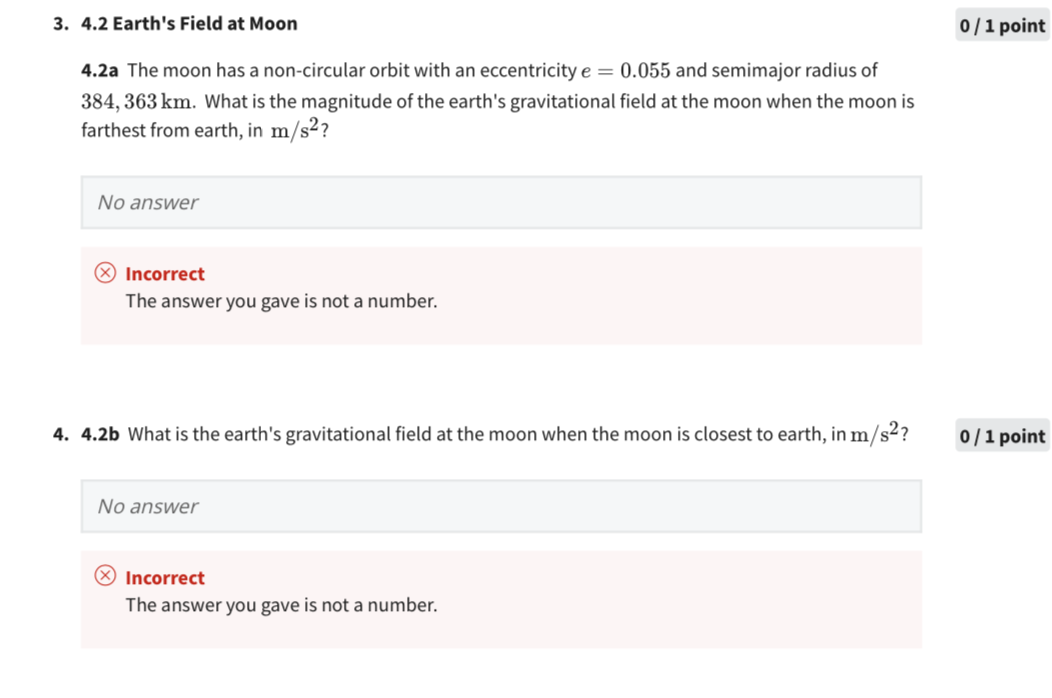Click the Incorrect label text for question 4.2b
This screenshot has width=1052, height=698.
click(164, 577)
